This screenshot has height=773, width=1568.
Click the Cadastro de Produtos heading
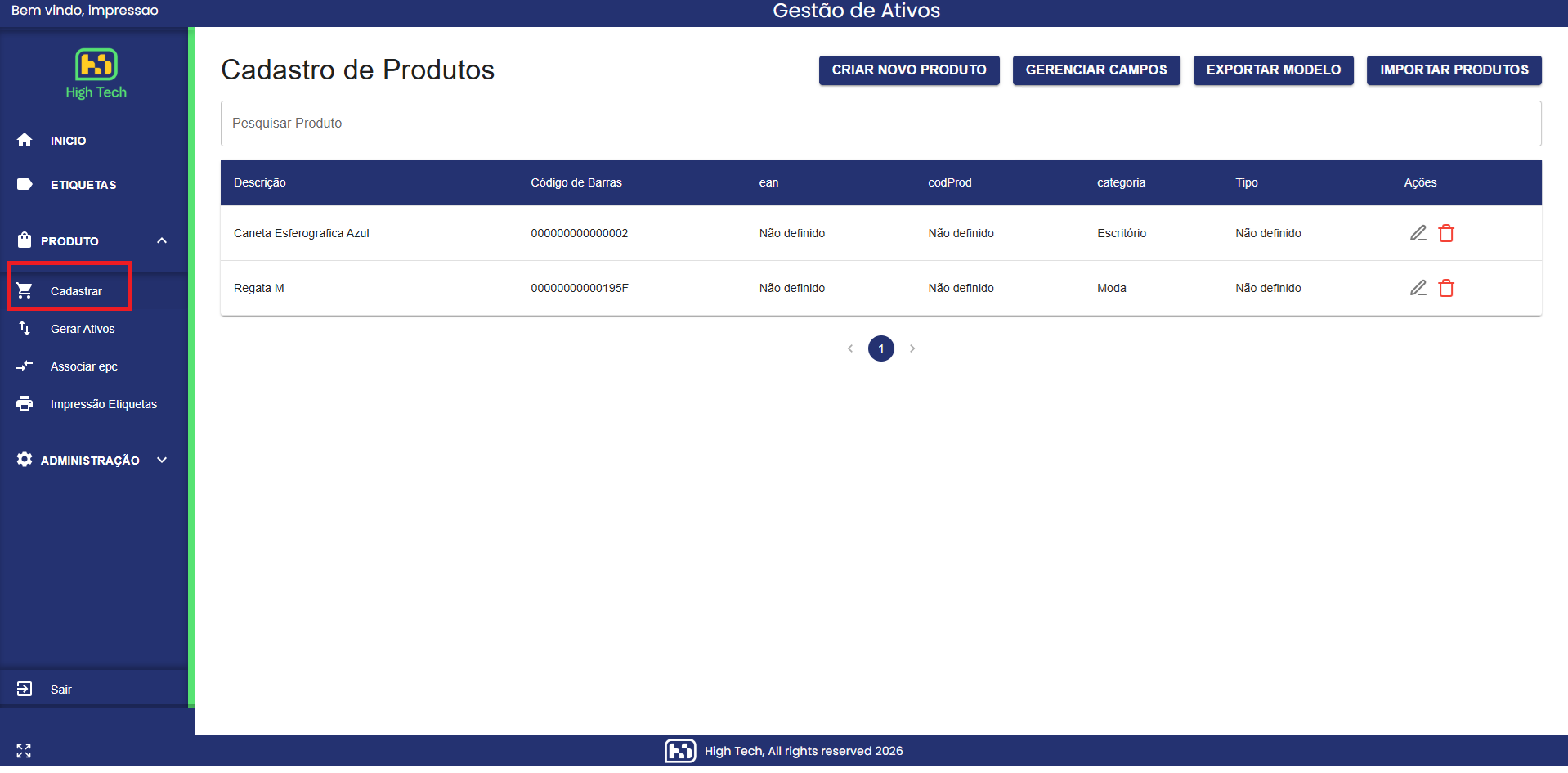(x=357, y=70)
